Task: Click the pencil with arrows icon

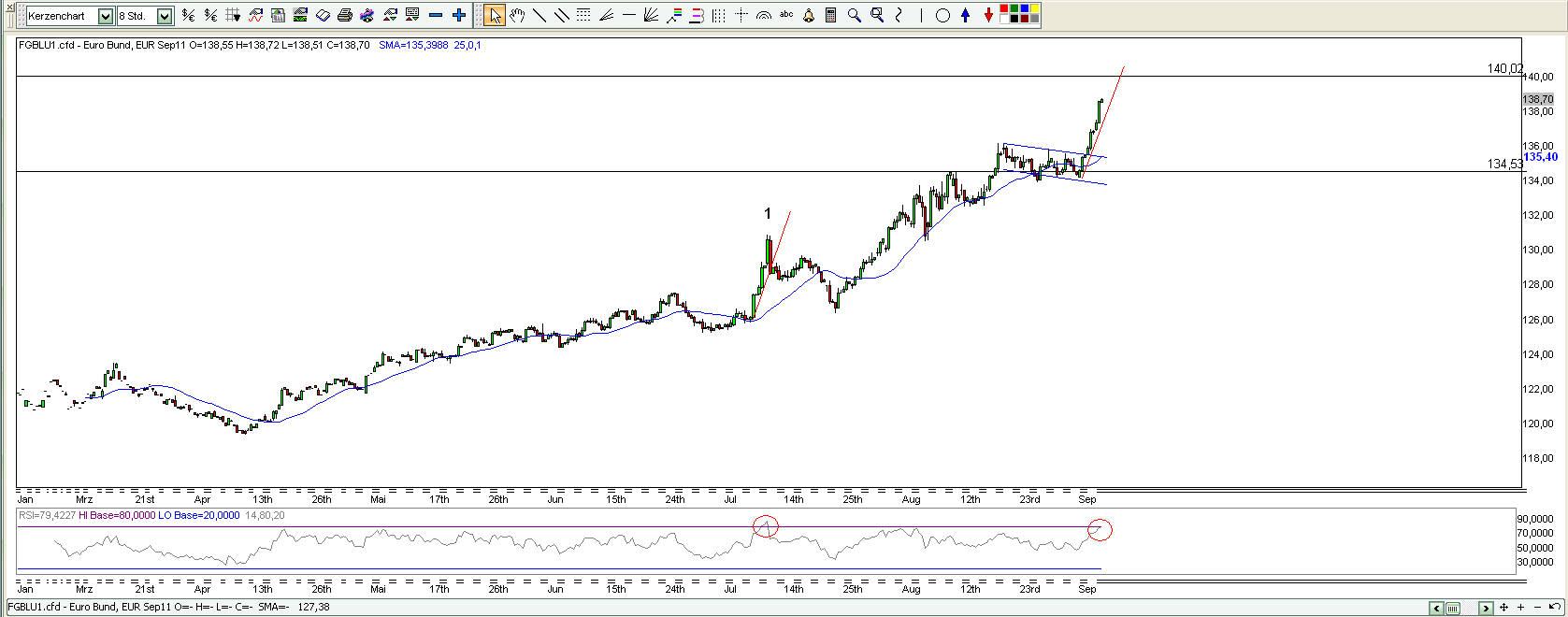Action: coord(390,15)
